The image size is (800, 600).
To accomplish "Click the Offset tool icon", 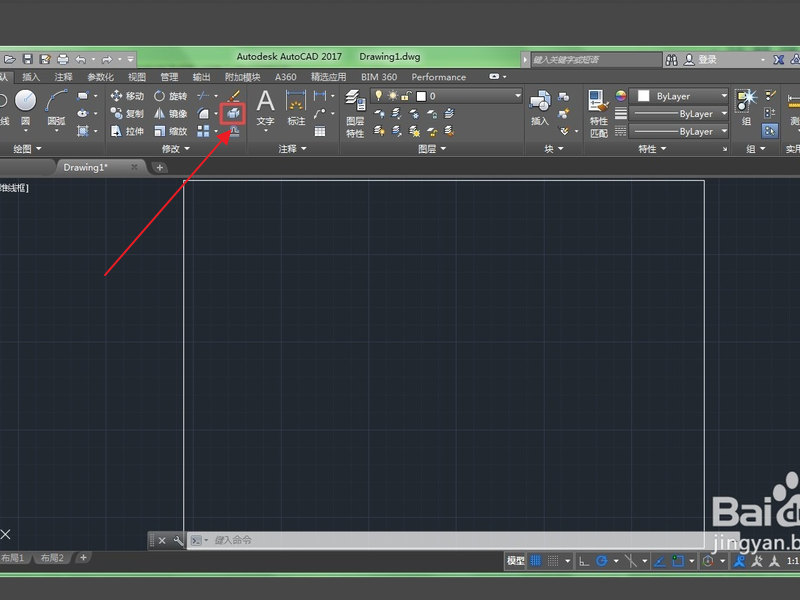I will 234,131.
